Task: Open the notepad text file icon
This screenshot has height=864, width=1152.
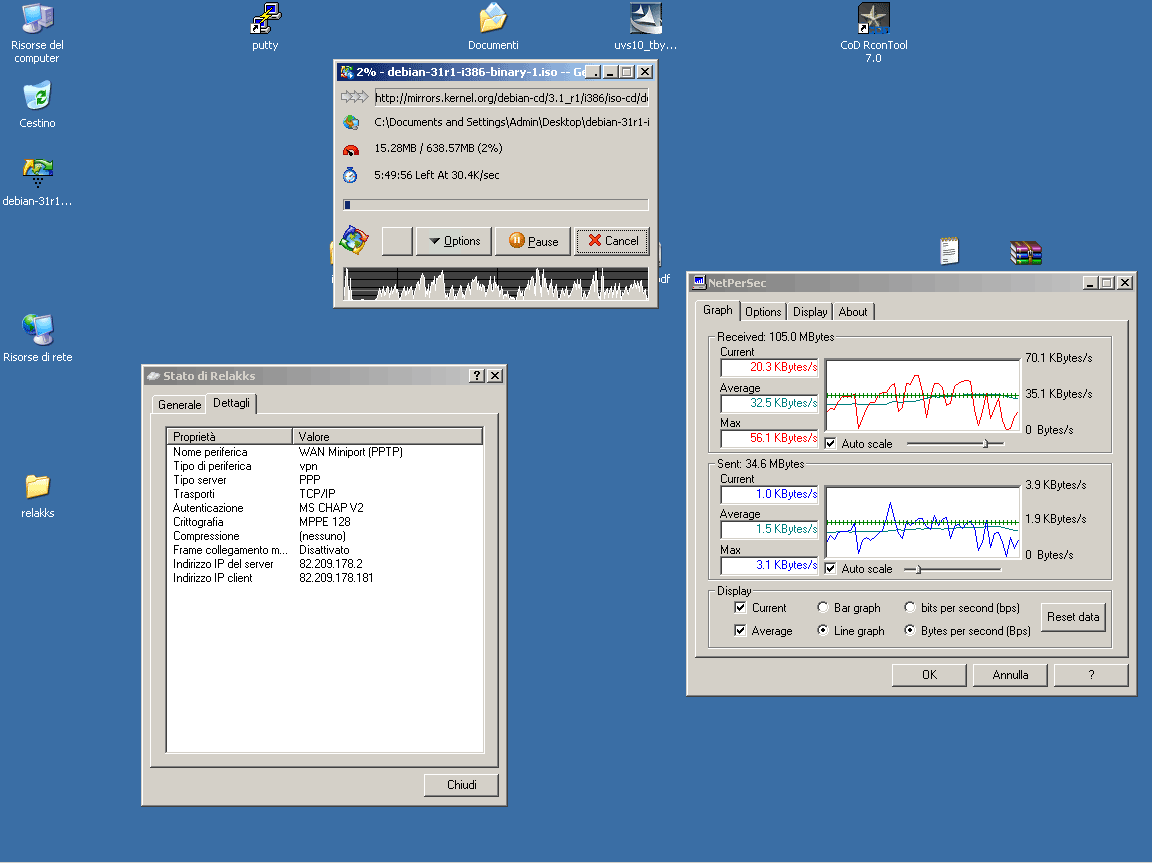Action: coord(949,251)
